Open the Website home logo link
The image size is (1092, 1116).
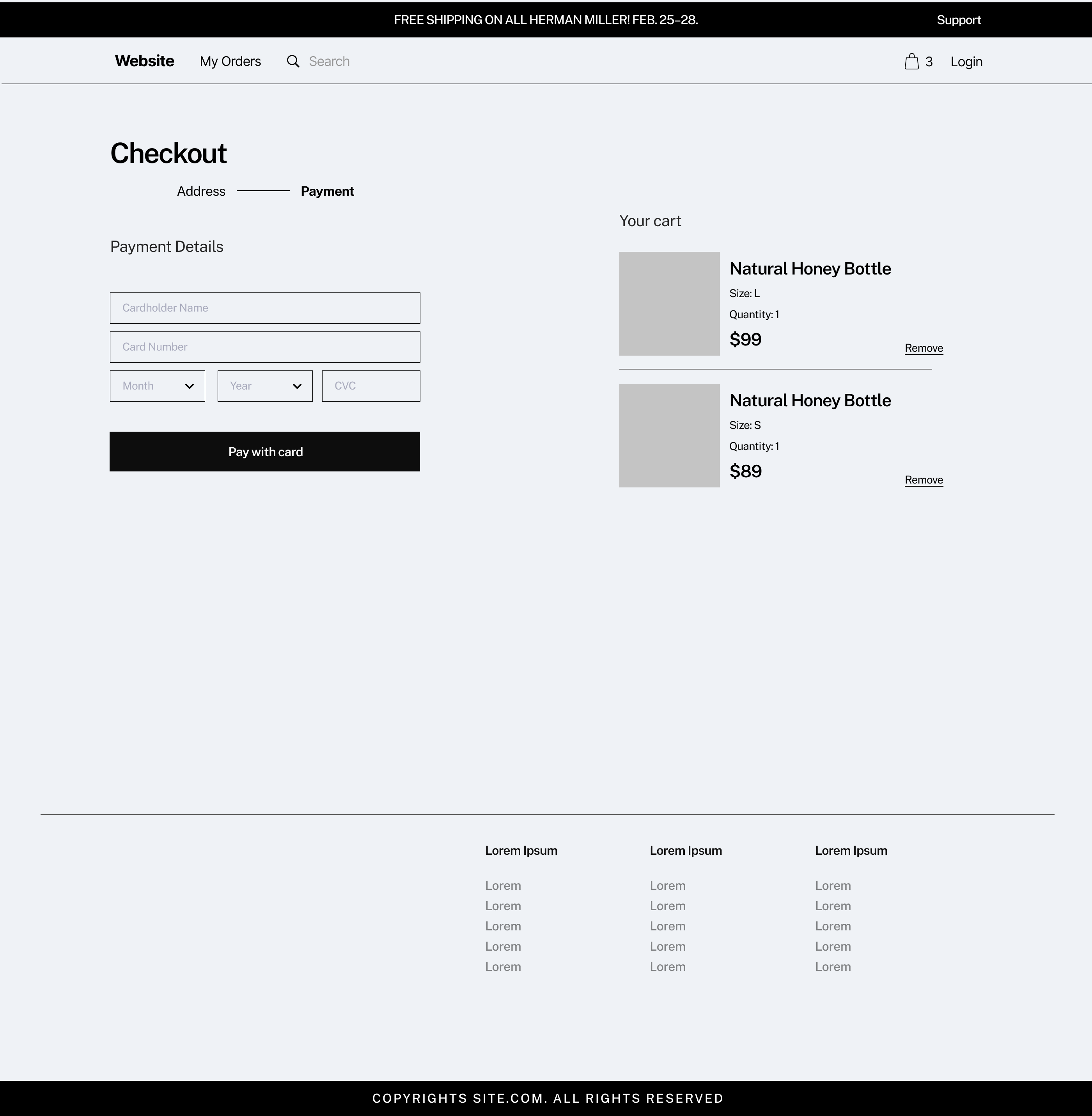pos(145,61)
